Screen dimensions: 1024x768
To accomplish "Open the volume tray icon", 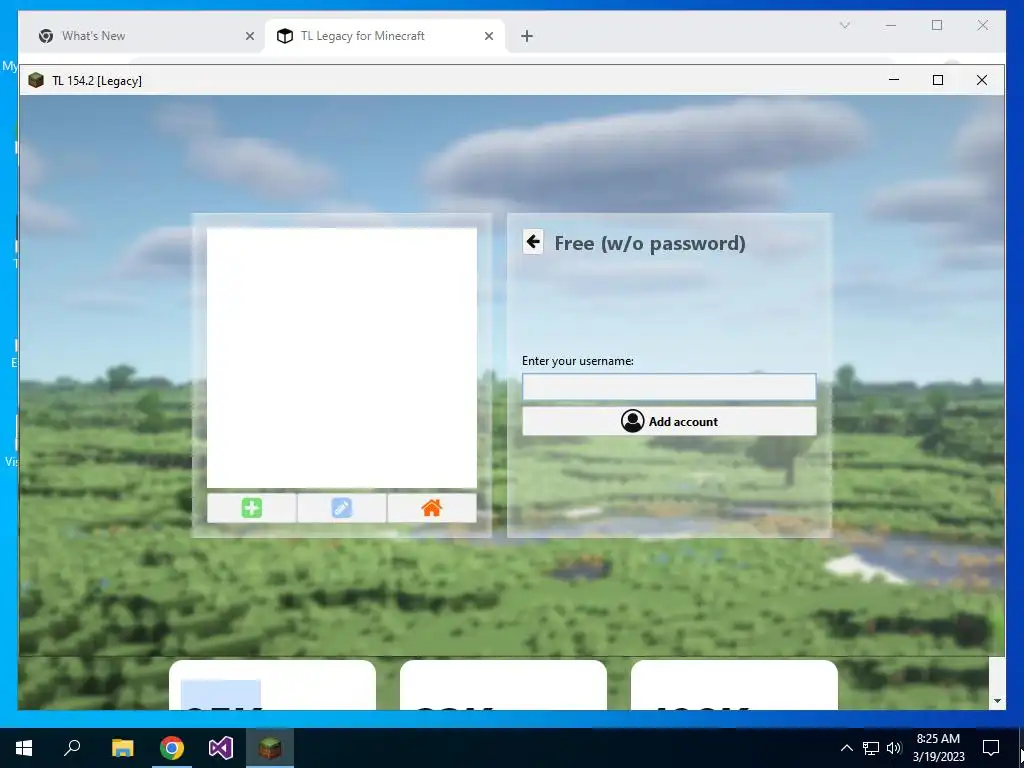I will (x=894, y=748).
